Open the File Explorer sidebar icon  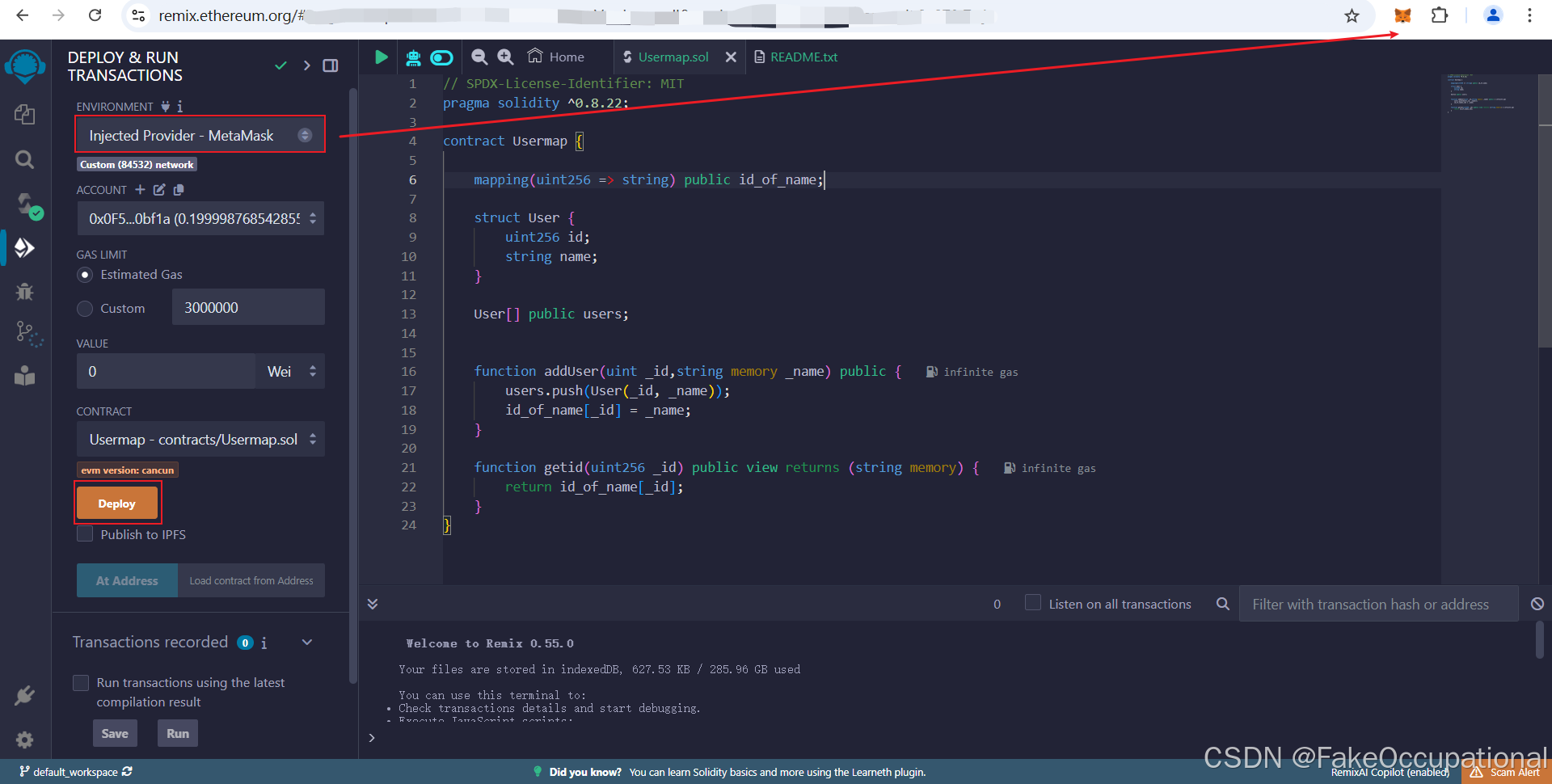24,115
